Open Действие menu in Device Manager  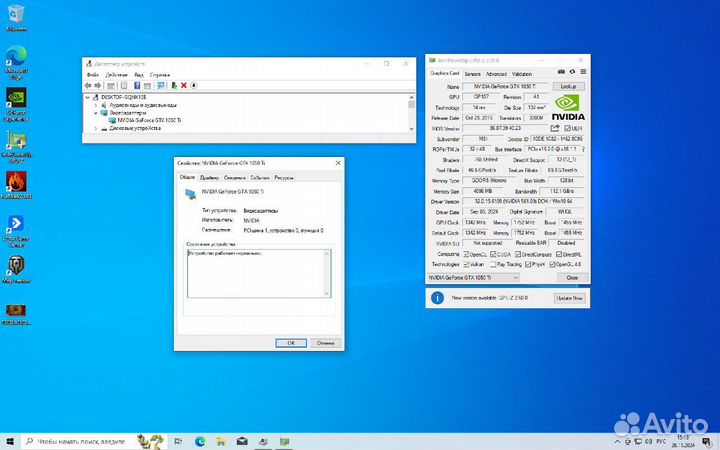click(117, 74)
